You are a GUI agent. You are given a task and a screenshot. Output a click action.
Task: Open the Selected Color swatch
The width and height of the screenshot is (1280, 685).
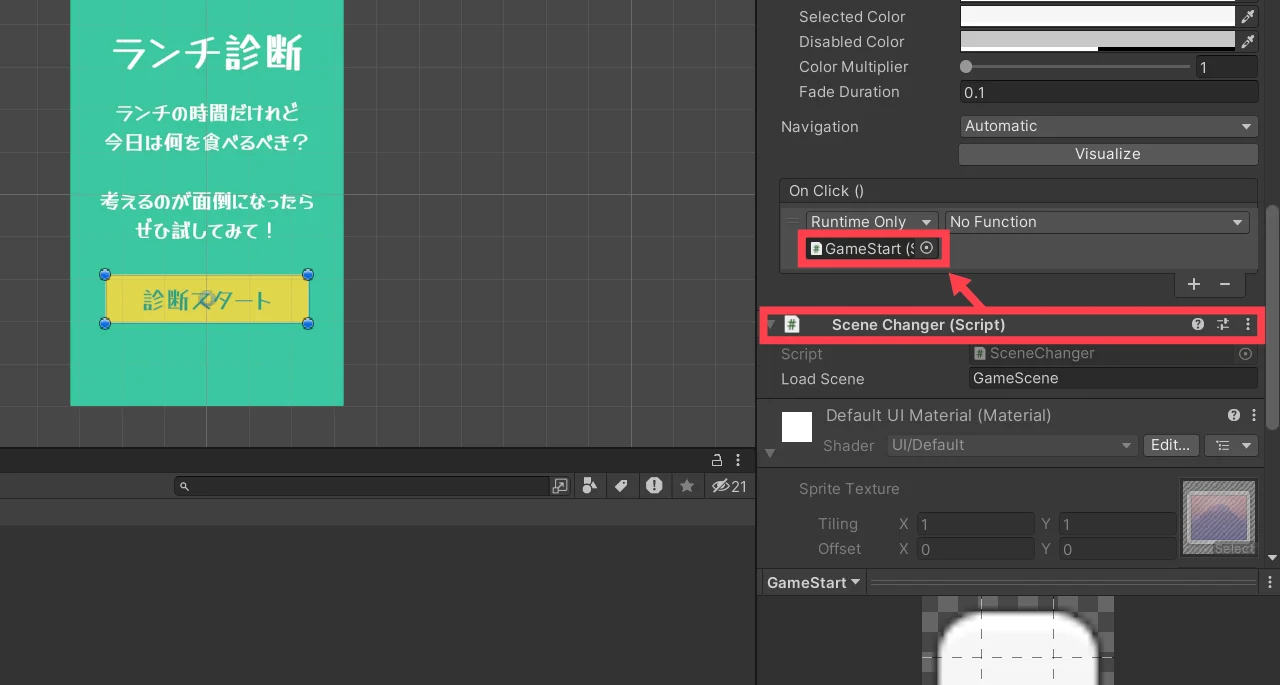(1098, 17)
